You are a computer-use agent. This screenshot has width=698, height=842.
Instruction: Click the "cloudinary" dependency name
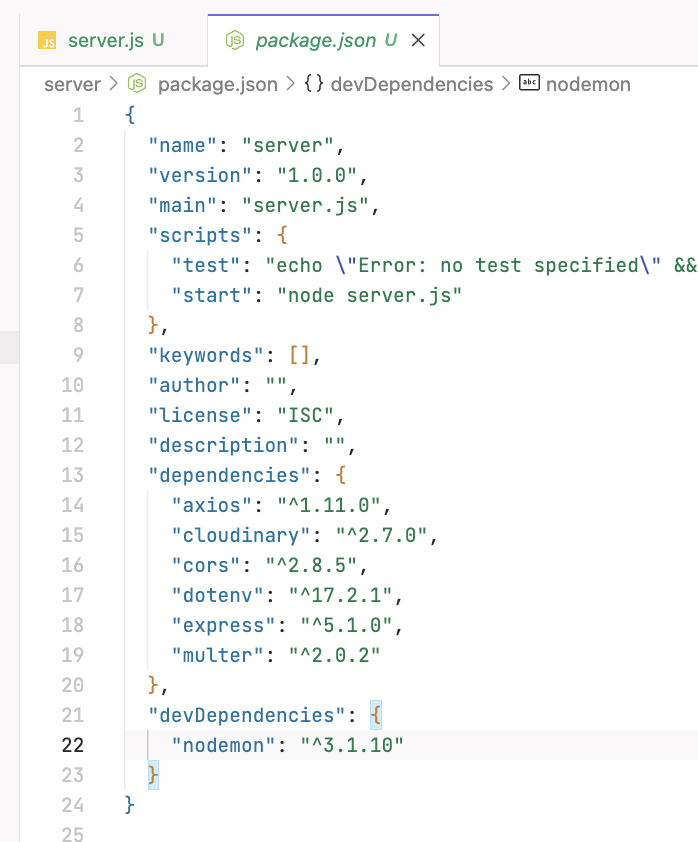click(241, 535)
